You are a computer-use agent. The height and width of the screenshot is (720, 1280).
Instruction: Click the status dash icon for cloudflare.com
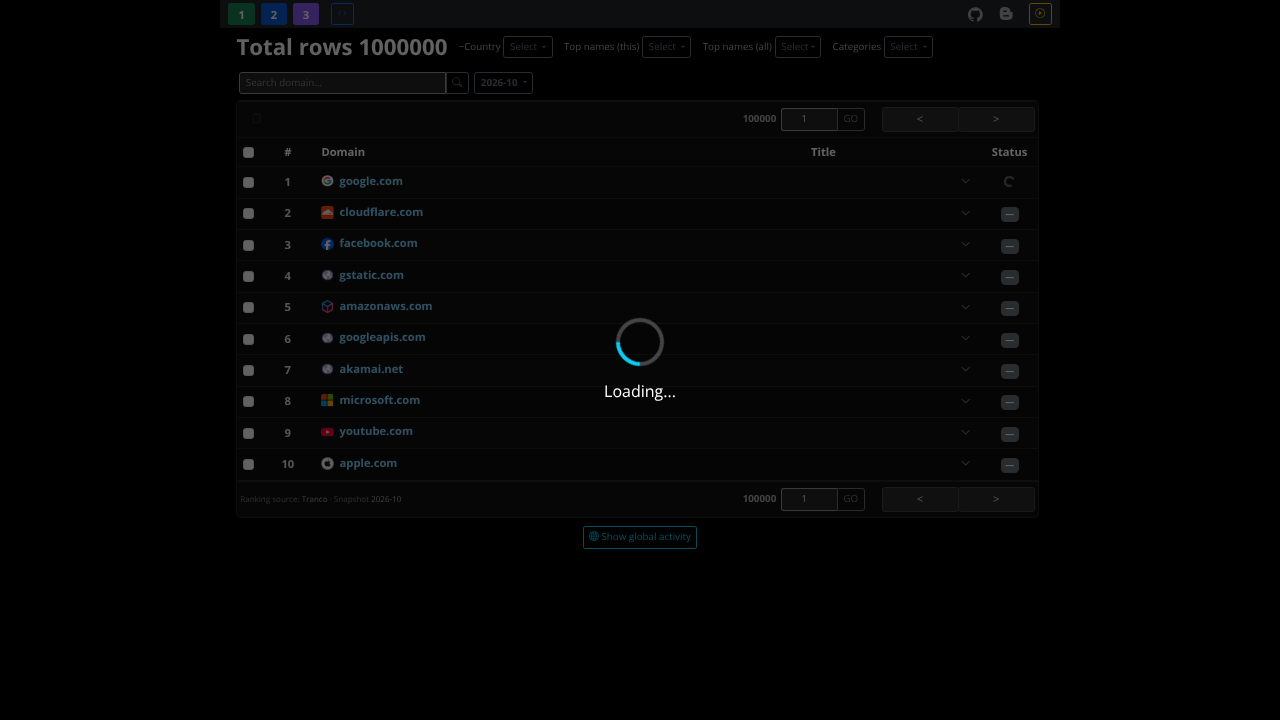point(1010,214)
